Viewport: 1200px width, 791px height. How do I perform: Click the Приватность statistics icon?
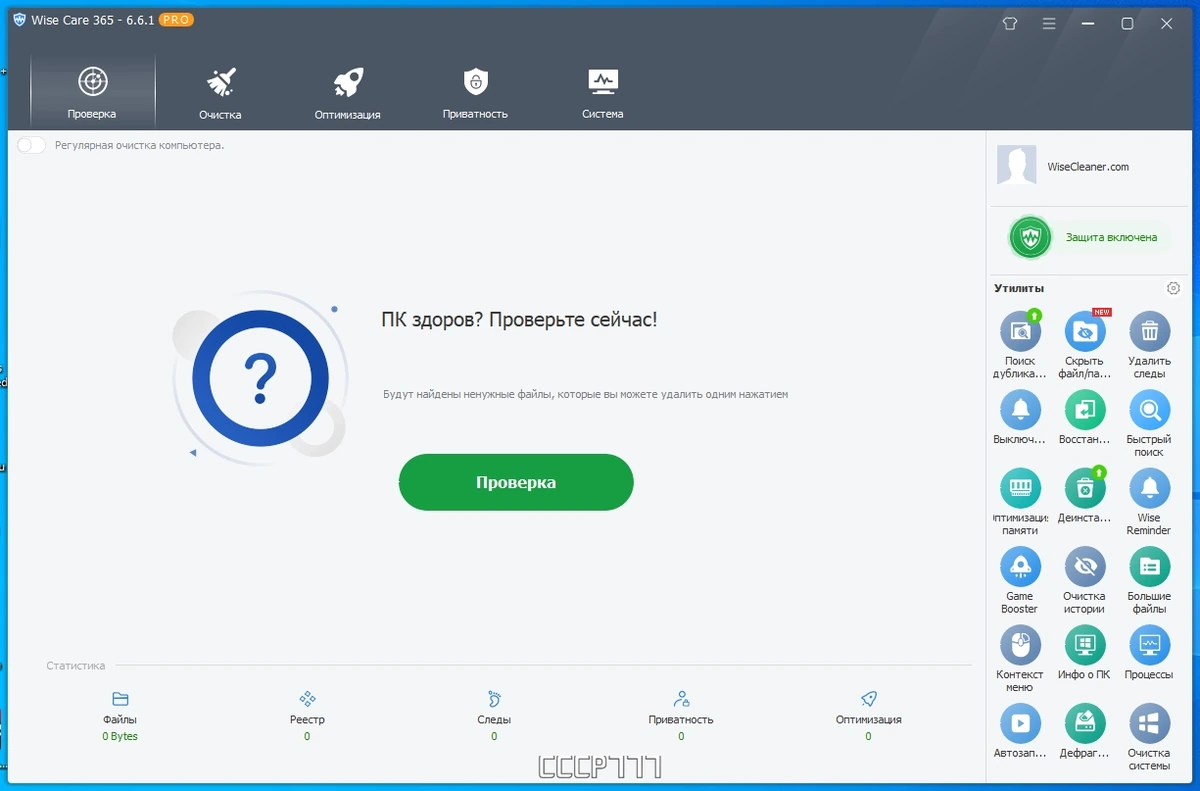681,699
